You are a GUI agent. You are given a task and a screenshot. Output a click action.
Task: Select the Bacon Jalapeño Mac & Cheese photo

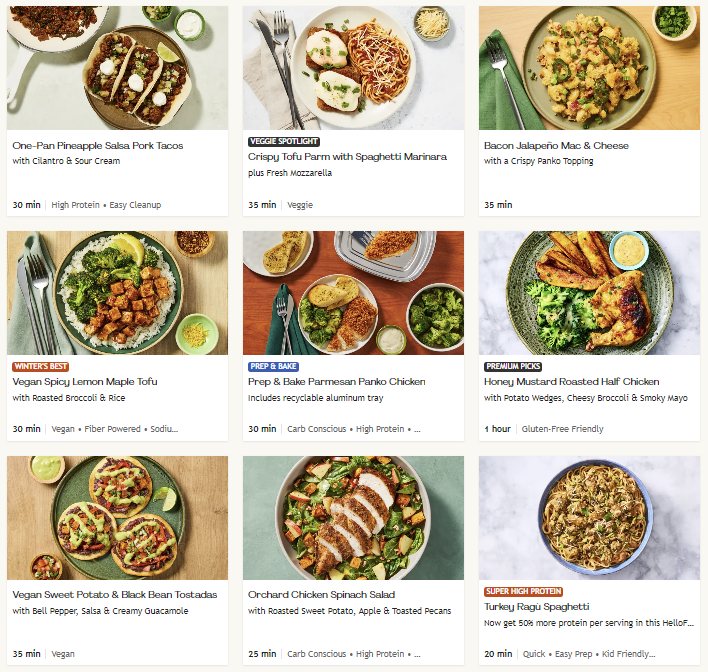click(588, 68)
